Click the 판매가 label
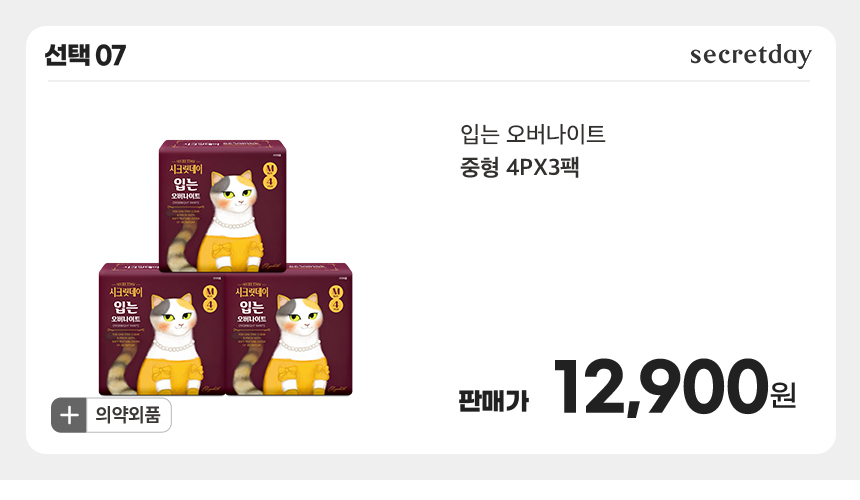 coord(494,401)
